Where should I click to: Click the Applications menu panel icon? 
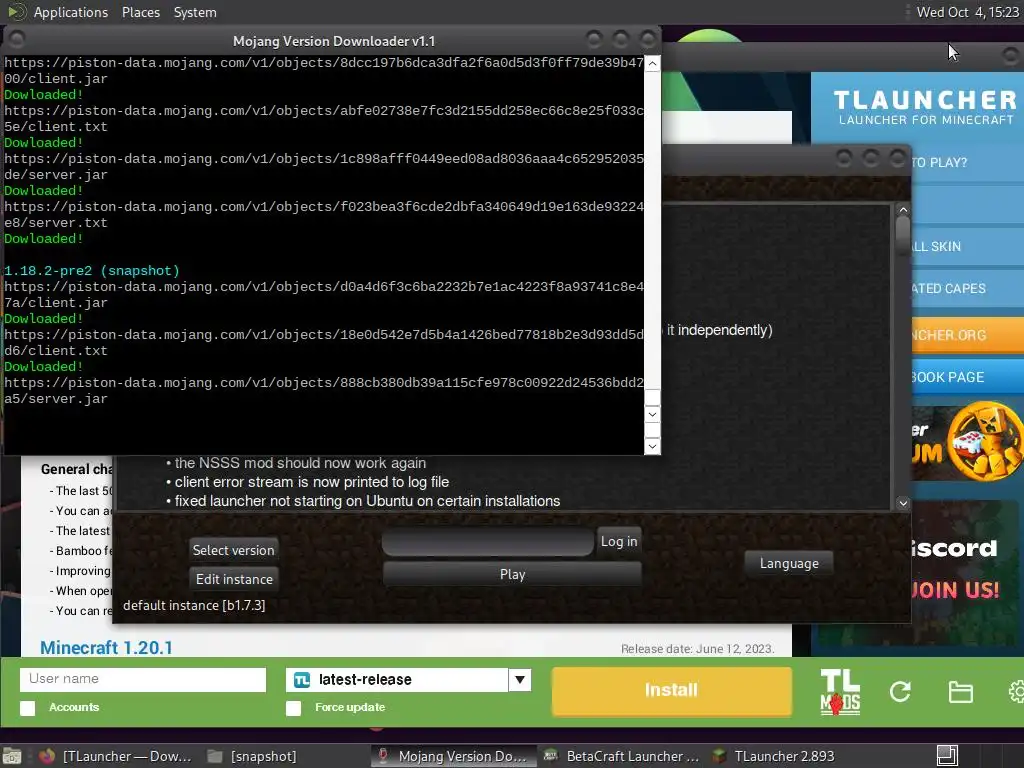pos(16,12)
